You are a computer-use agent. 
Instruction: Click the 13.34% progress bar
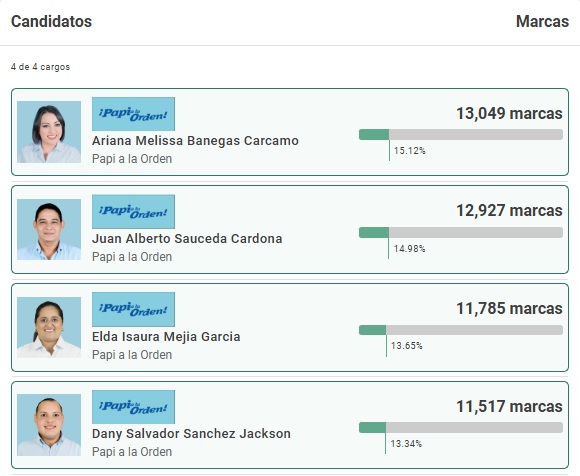pyautogui.click(x=461, y=428)
